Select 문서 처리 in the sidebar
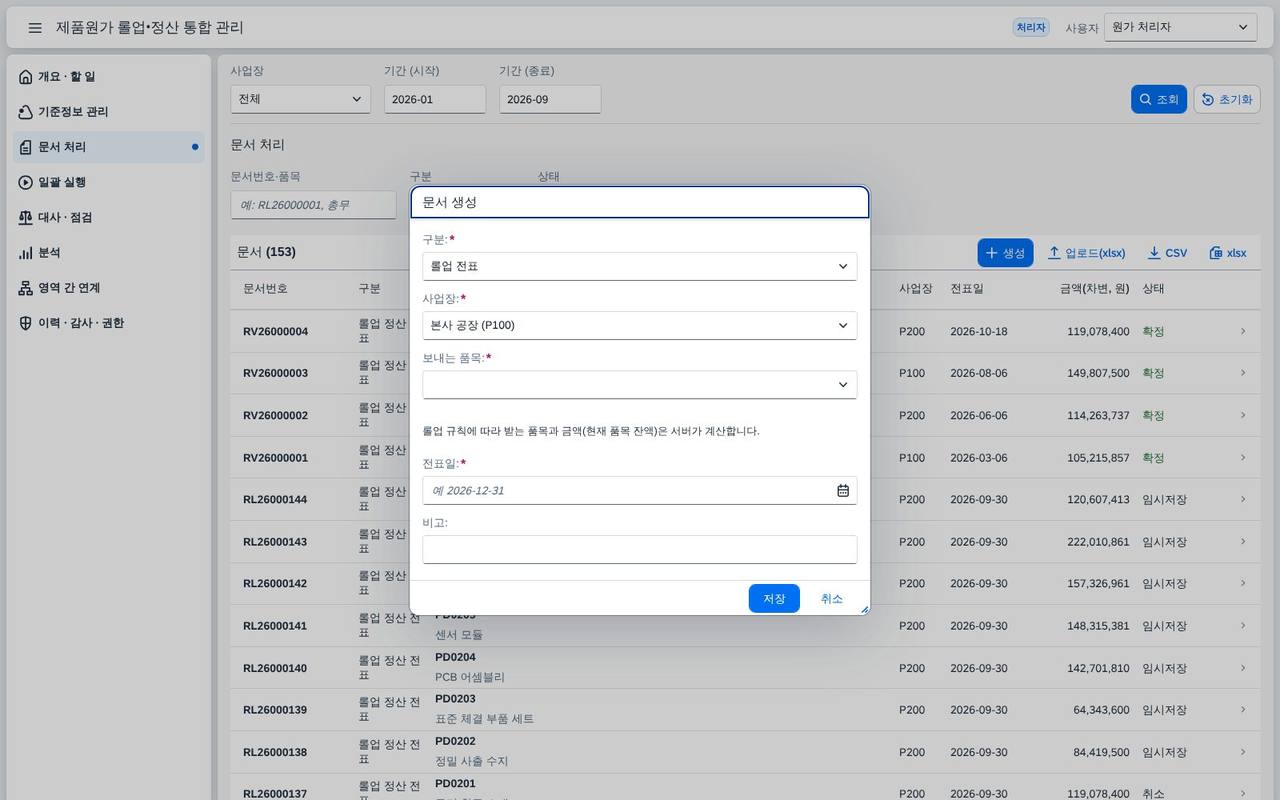Viewport: 1280px width, 800px height. (109, 147)
